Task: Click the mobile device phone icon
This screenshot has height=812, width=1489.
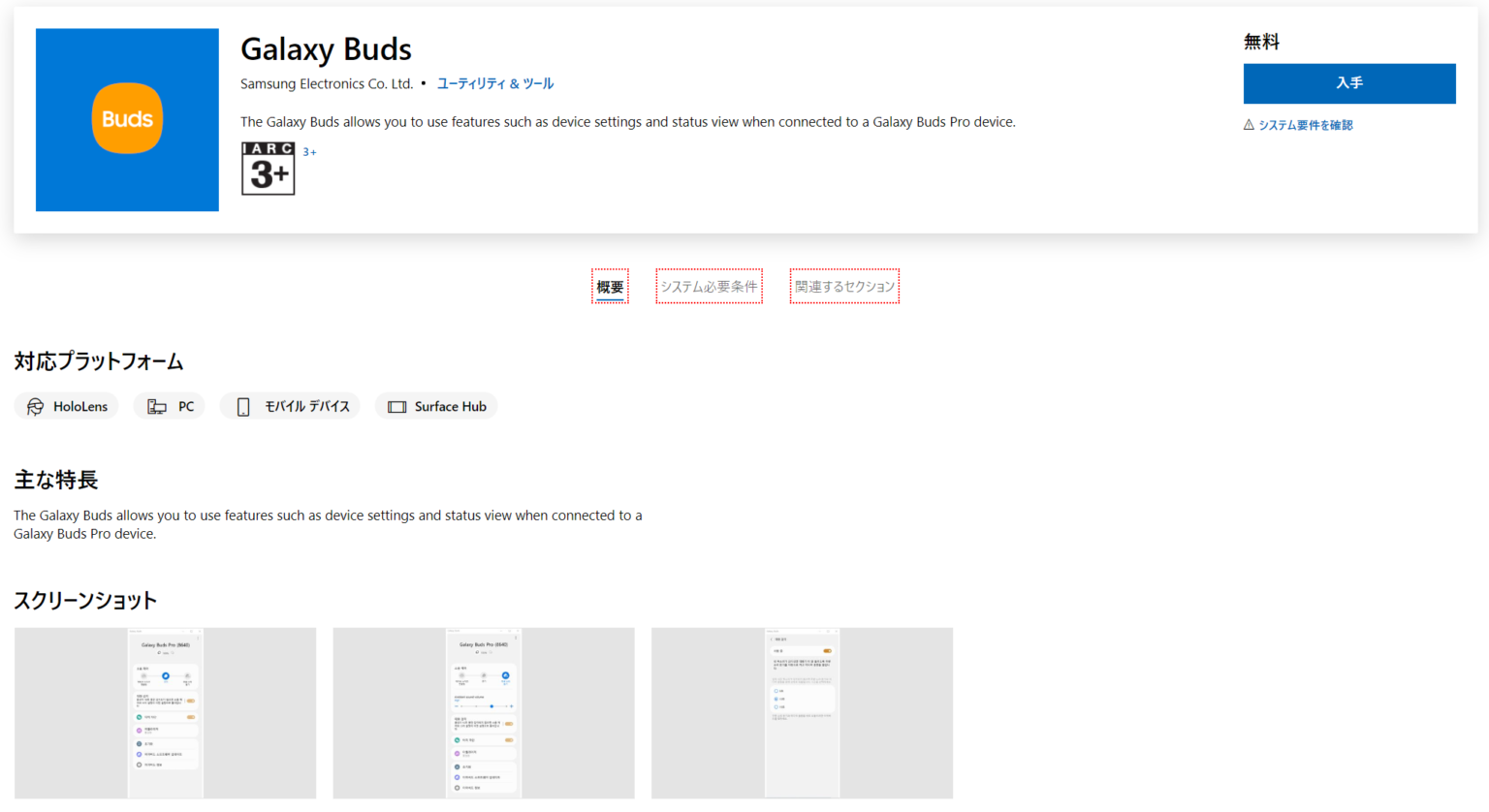Action: 243,407
